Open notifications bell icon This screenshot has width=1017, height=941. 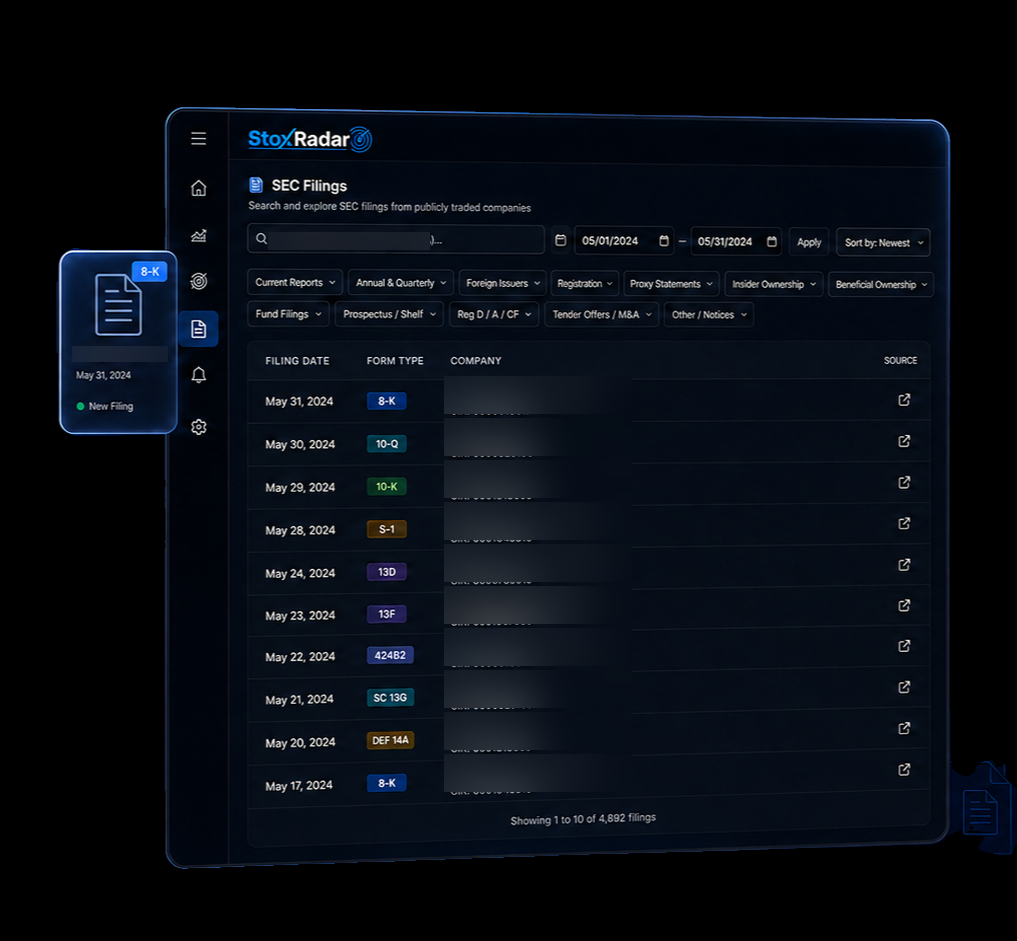click(198, 375)
